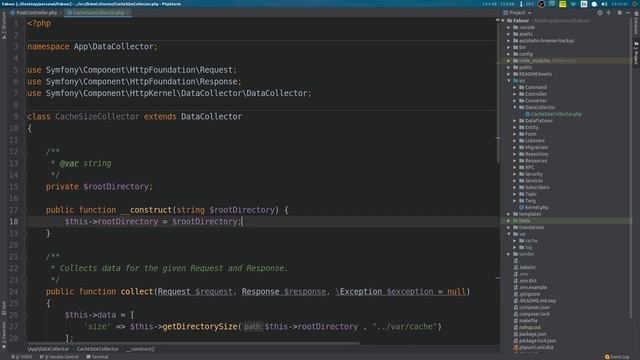The image size is (640, 360).
Task: Open the TODO tool window
Action: point(22,357)
